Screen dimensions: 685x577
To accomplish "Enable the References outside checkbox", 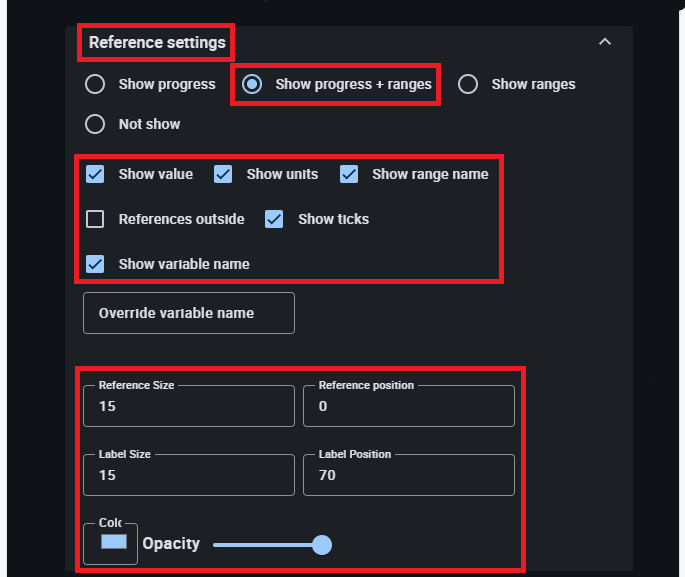I will (x=95, y=219).
